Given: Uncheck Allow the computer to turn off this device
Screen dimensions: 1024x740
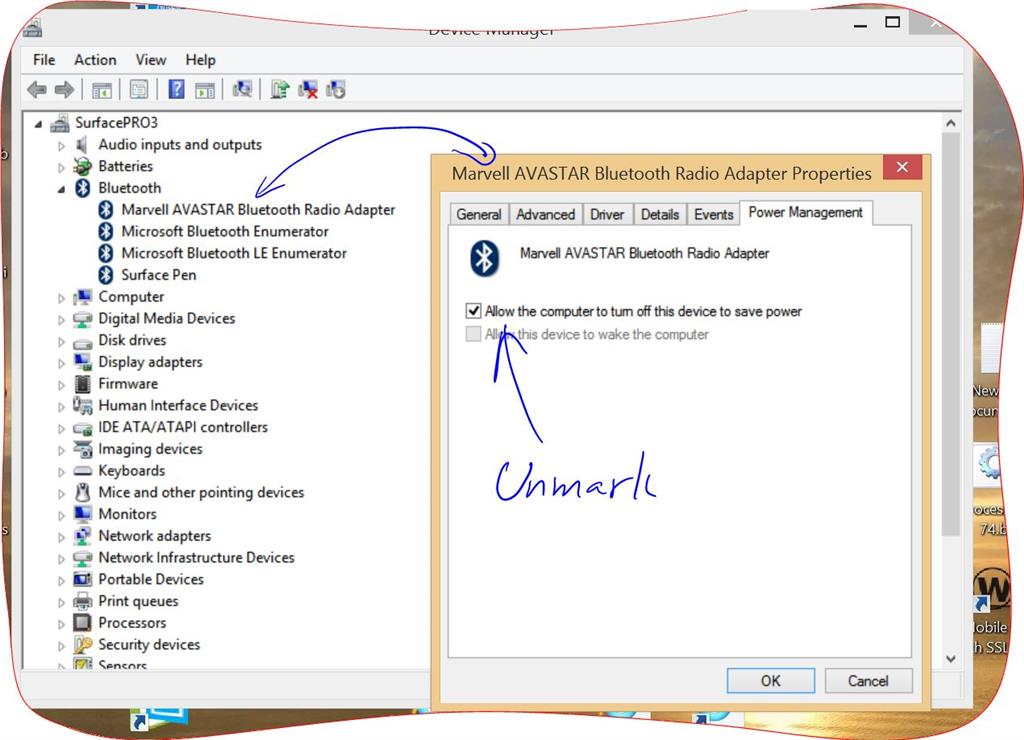Looking at the screenshot, I should tap(473, 311).
